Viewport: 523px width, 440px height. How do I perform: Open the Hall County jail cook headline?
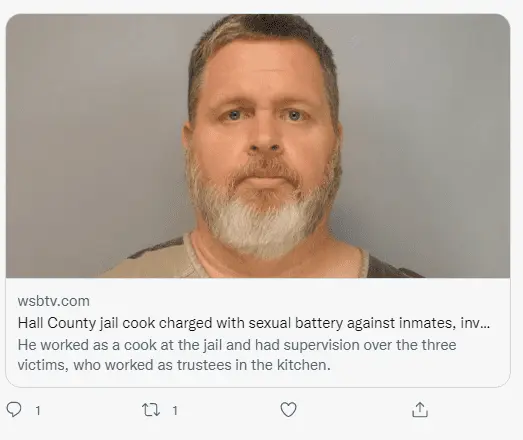(x=254, y=323)
